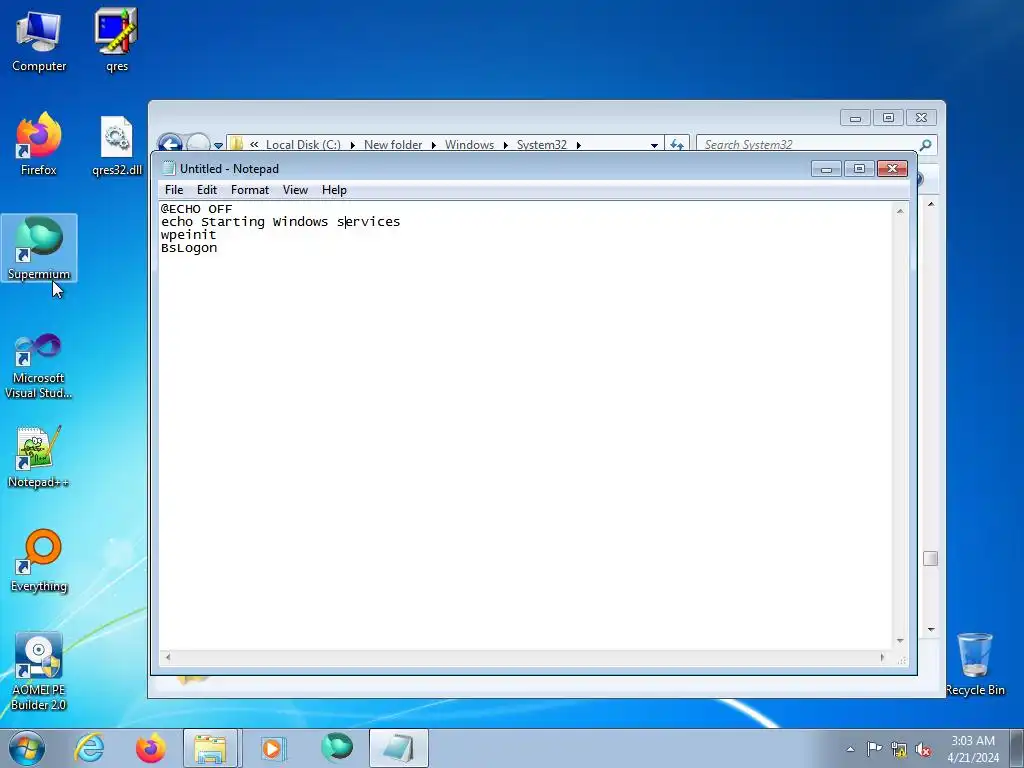The height and width of the screenshot is (768, 1024).
Task: Close the Explorer System32 window
Action: pyautogui.click(x=921, y=118)
